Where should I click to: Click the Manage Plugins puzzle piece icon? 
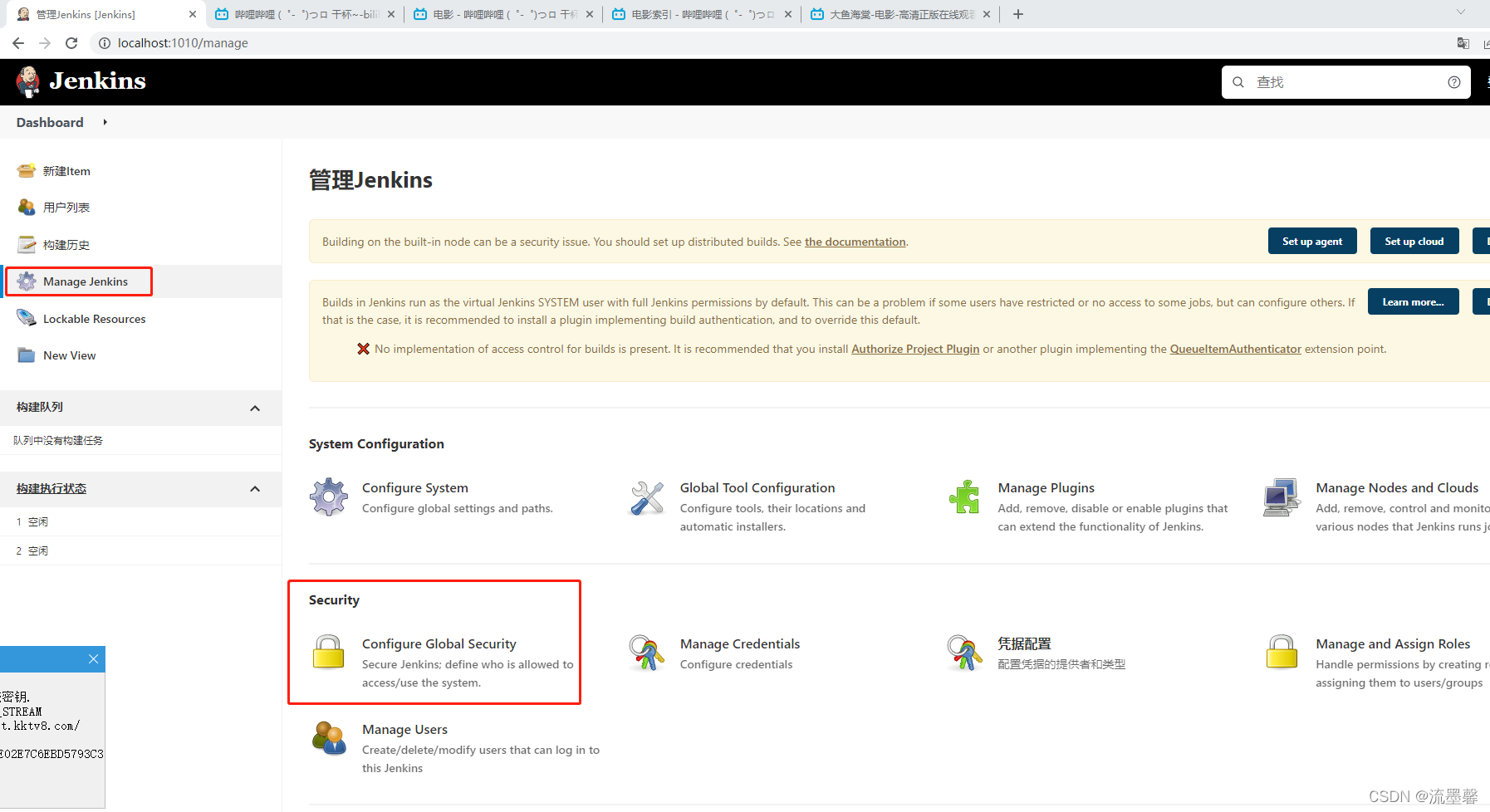pyautogui.click(x=964, y=496)
